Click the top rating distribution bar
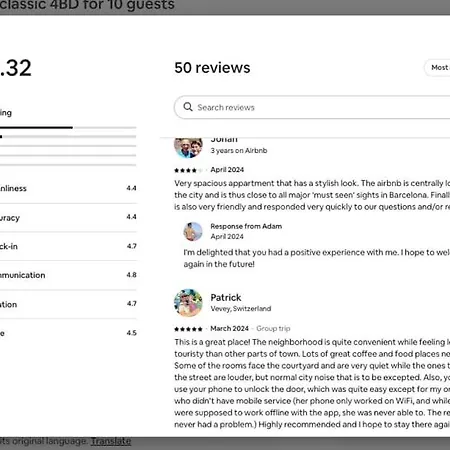 68,127
